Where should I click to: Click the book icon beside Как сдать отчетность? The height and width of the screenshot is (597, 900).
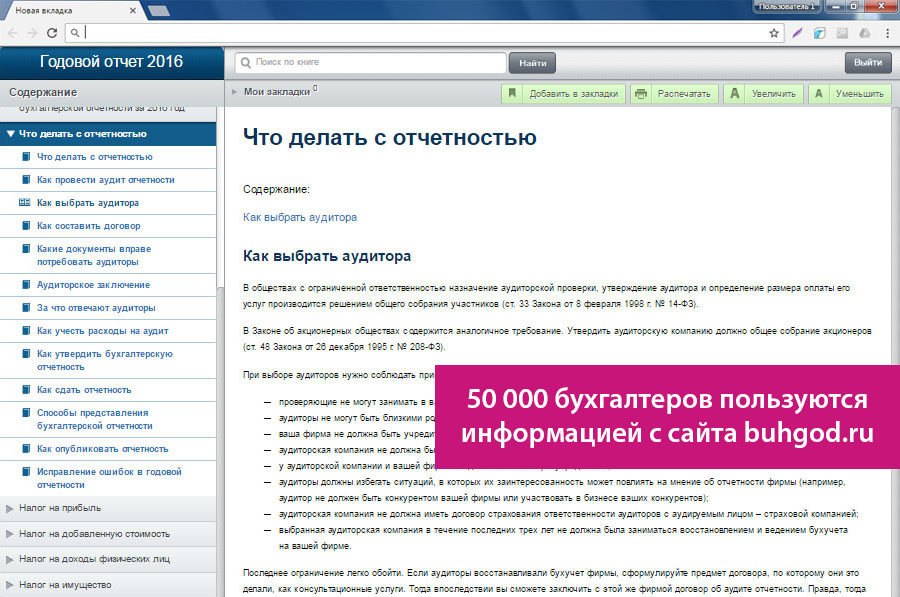[x=26, y=389]
